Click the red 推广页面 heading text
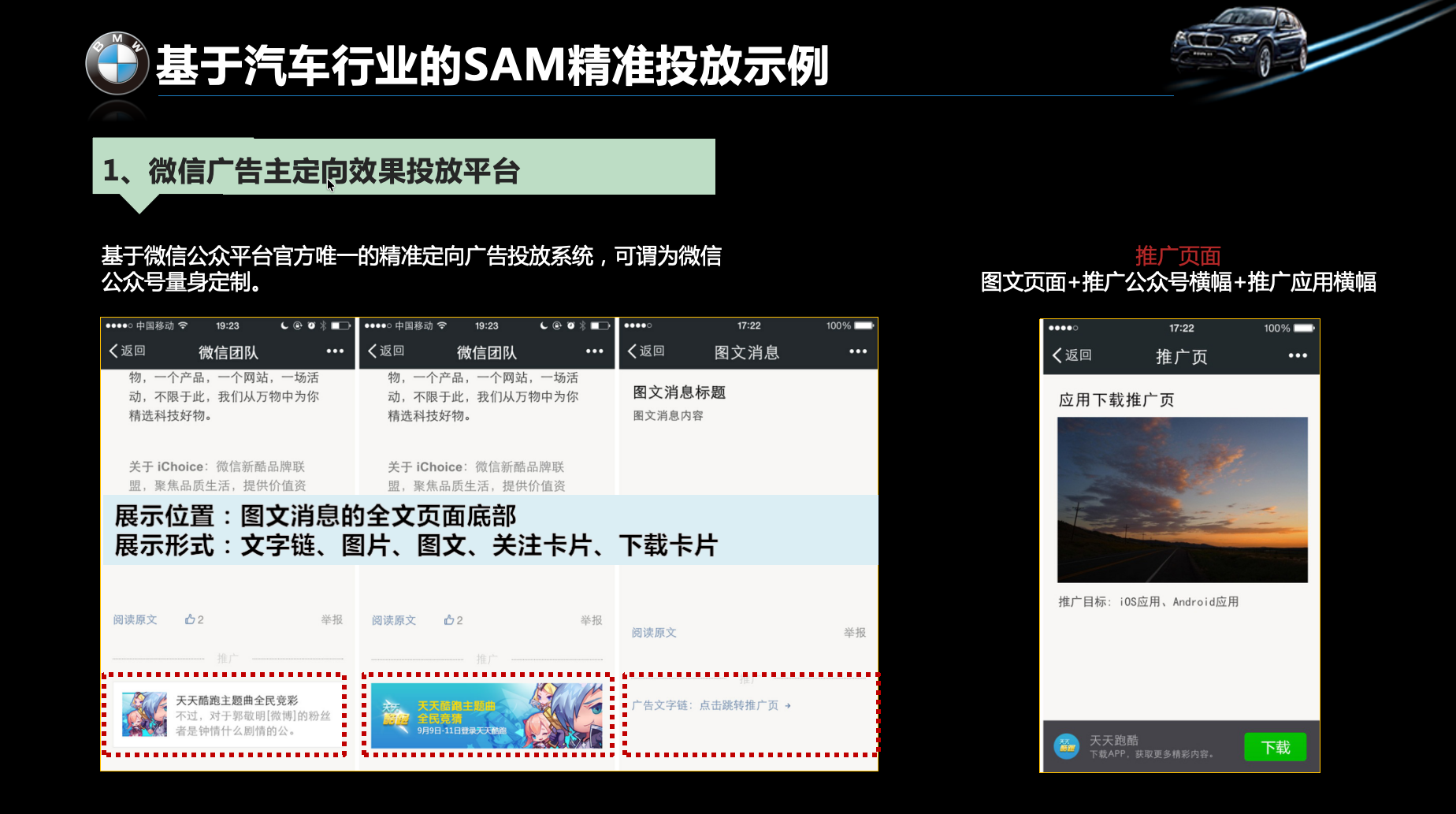Viewport: 1456px width, 814px height. click(x=1177, y=256)
